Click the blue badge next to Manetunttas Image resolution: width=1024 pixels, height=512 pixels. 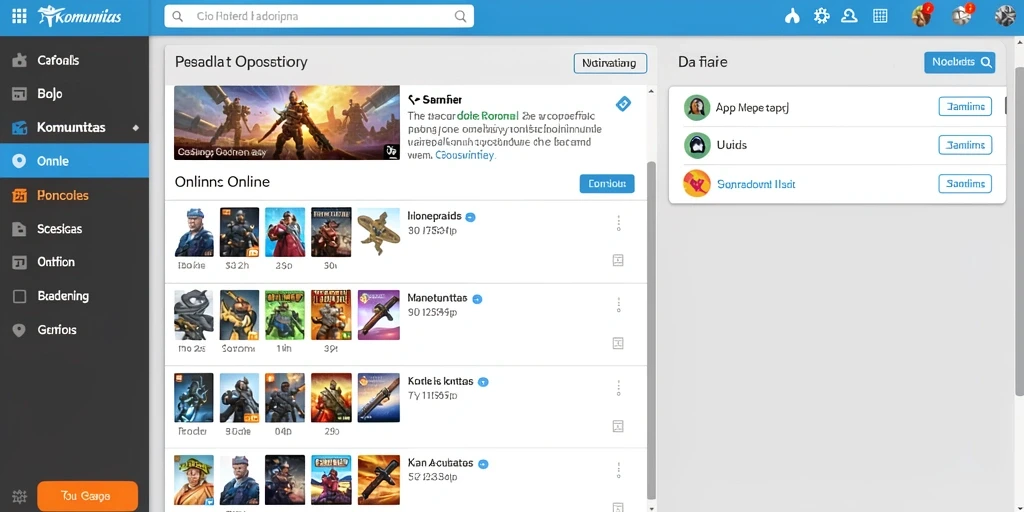(x=477, y=299)
